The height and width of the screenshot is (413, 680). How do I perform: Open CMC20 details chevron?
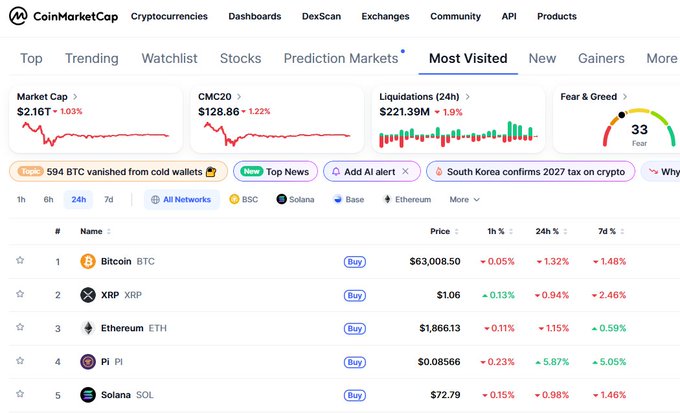point(239,97)
